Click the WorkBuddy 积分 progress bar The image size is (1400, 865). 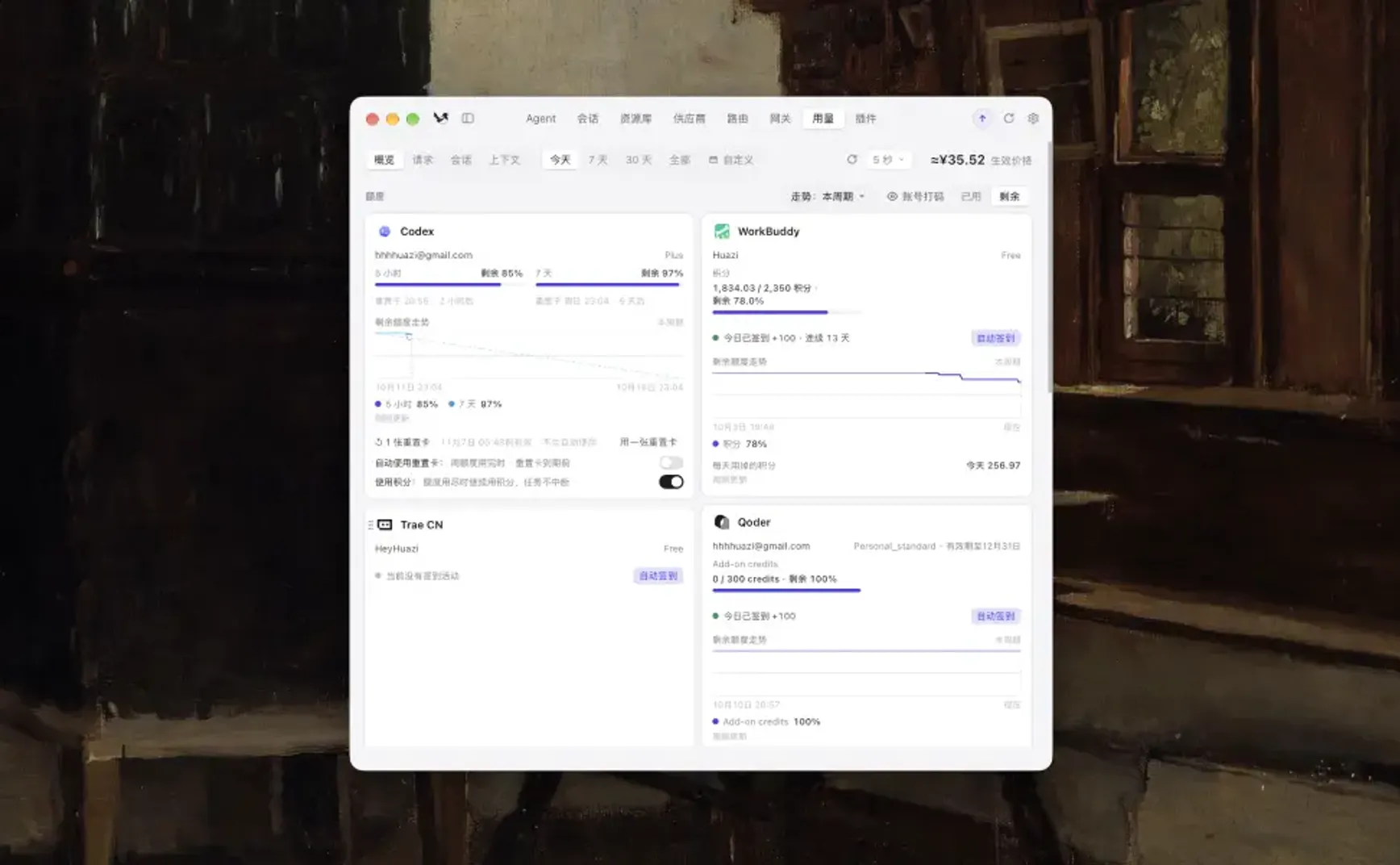click(x=786, y=312)
